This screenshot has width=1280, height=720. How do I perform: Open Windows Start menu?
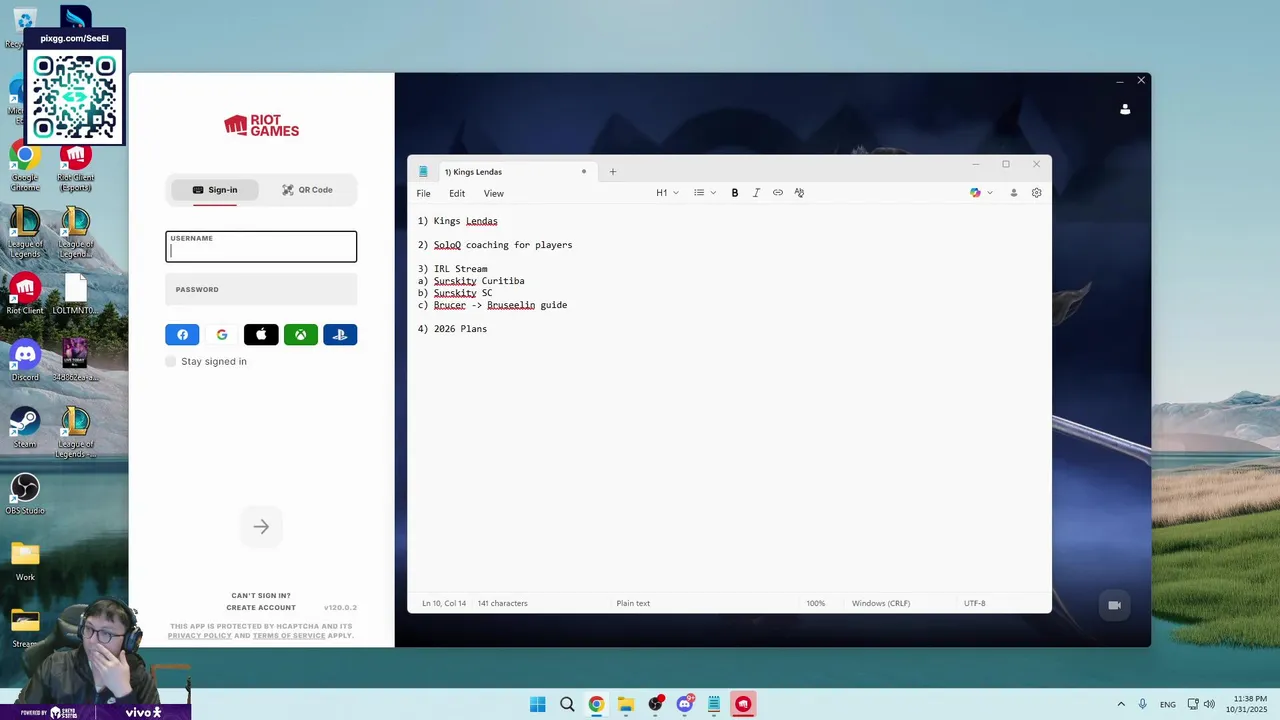pyautogui.click(x=537, y=704)
